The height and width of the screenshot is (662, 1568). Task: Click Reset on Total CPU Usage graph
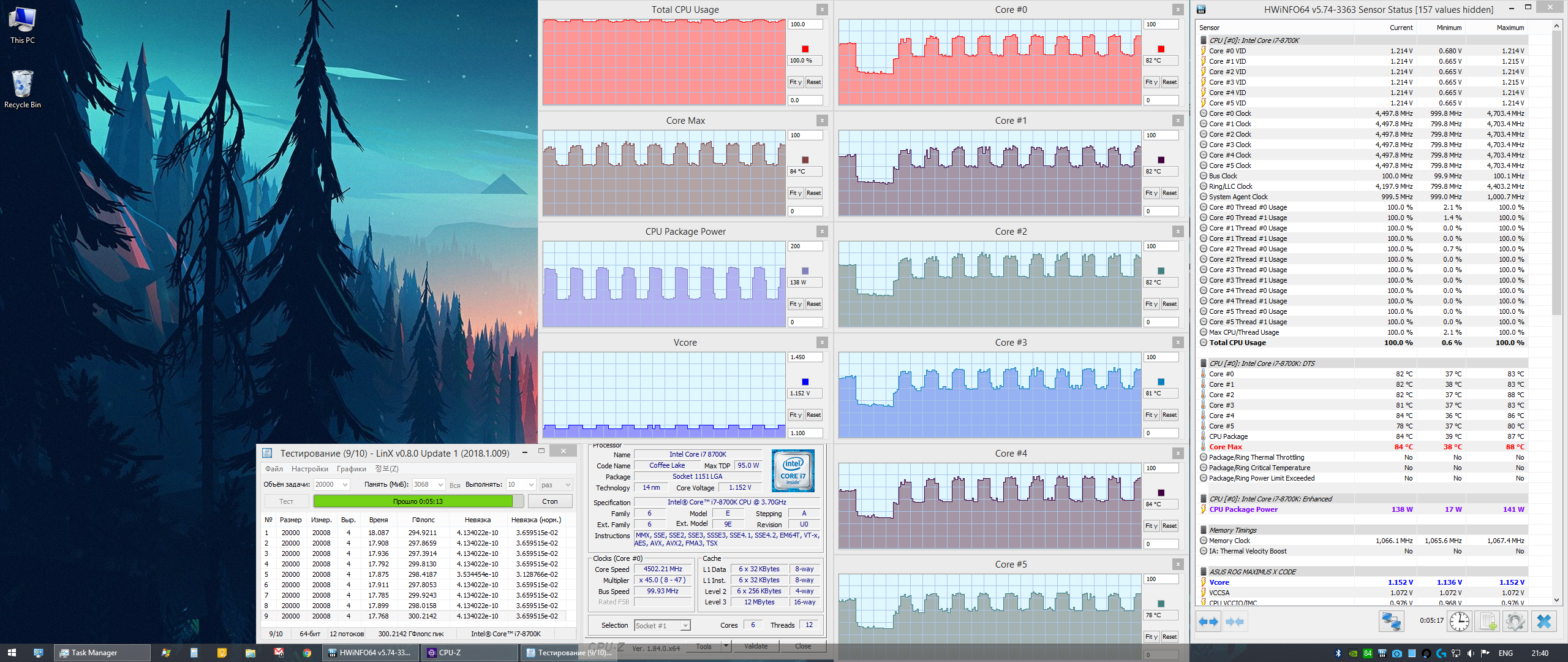tap(813, 82)
